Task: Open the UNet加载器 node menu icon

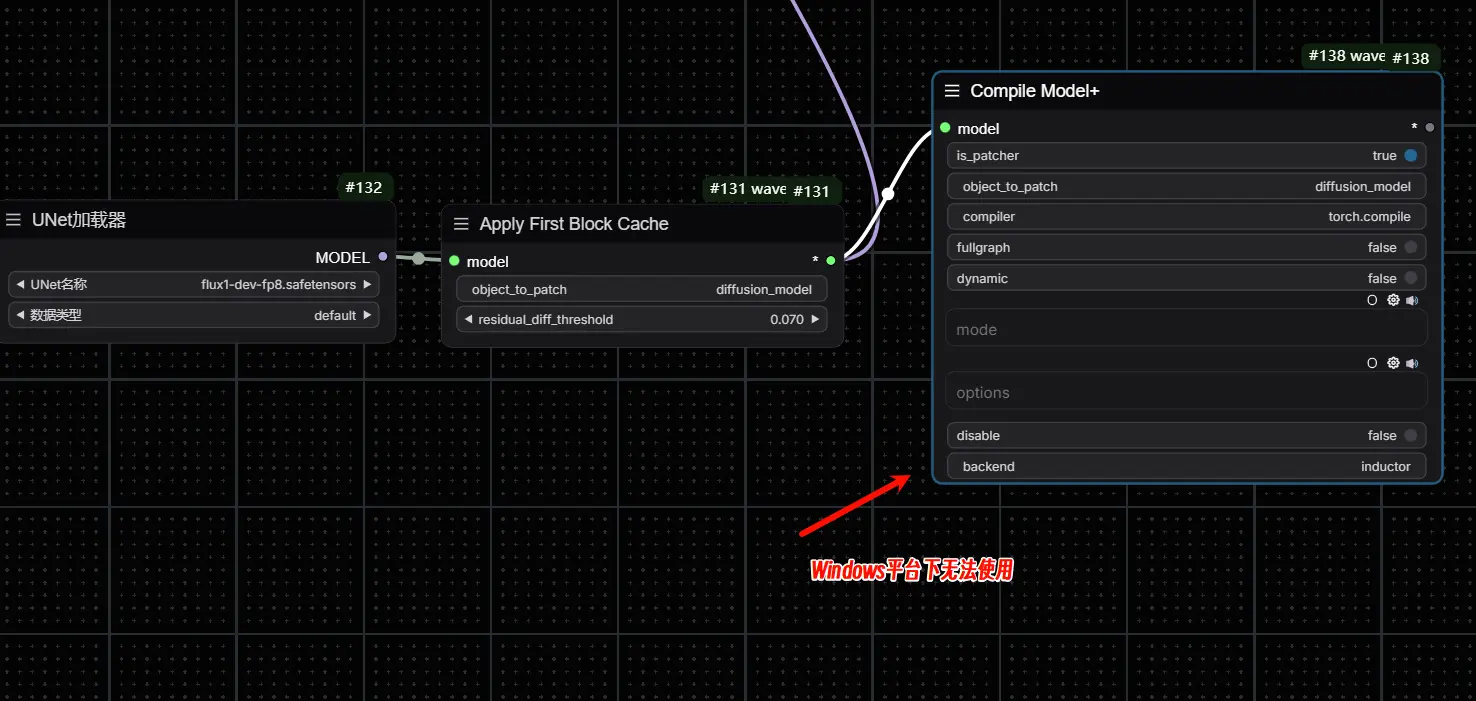Action: 13,220
